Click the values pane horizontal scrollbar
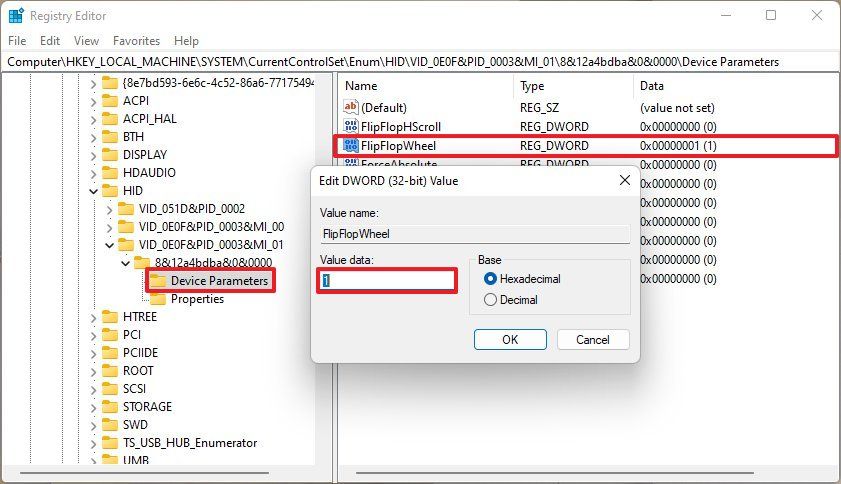 coord(555,473)
